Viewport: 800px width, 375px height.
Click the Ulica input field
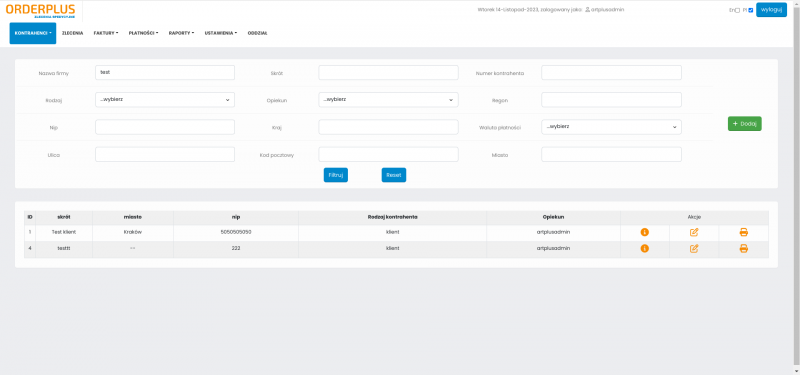165,154
